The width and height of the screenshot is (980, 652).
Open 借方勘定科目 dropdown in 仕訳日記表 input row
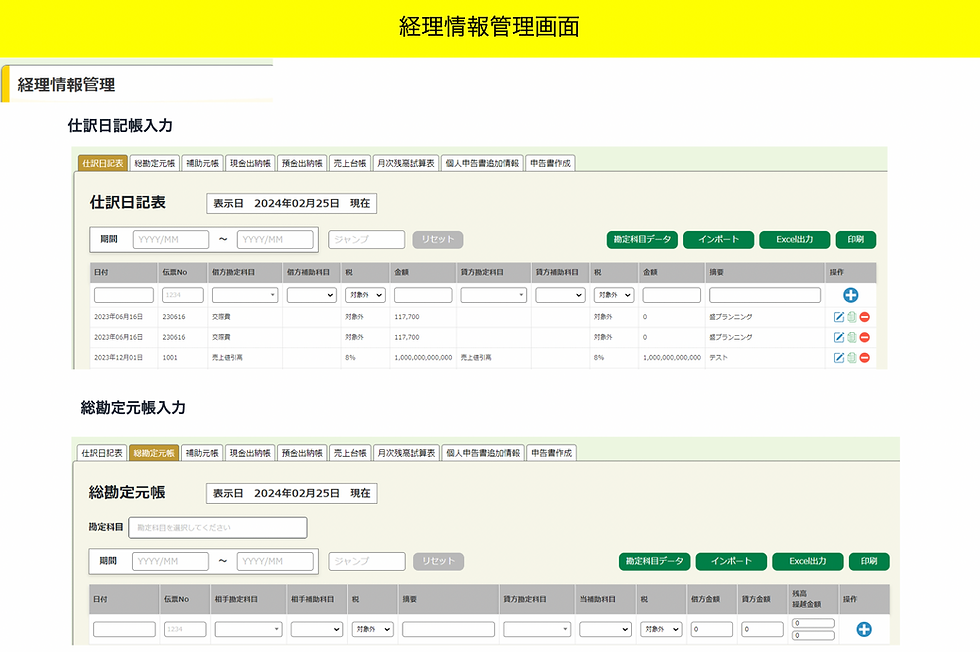point(244,295)
